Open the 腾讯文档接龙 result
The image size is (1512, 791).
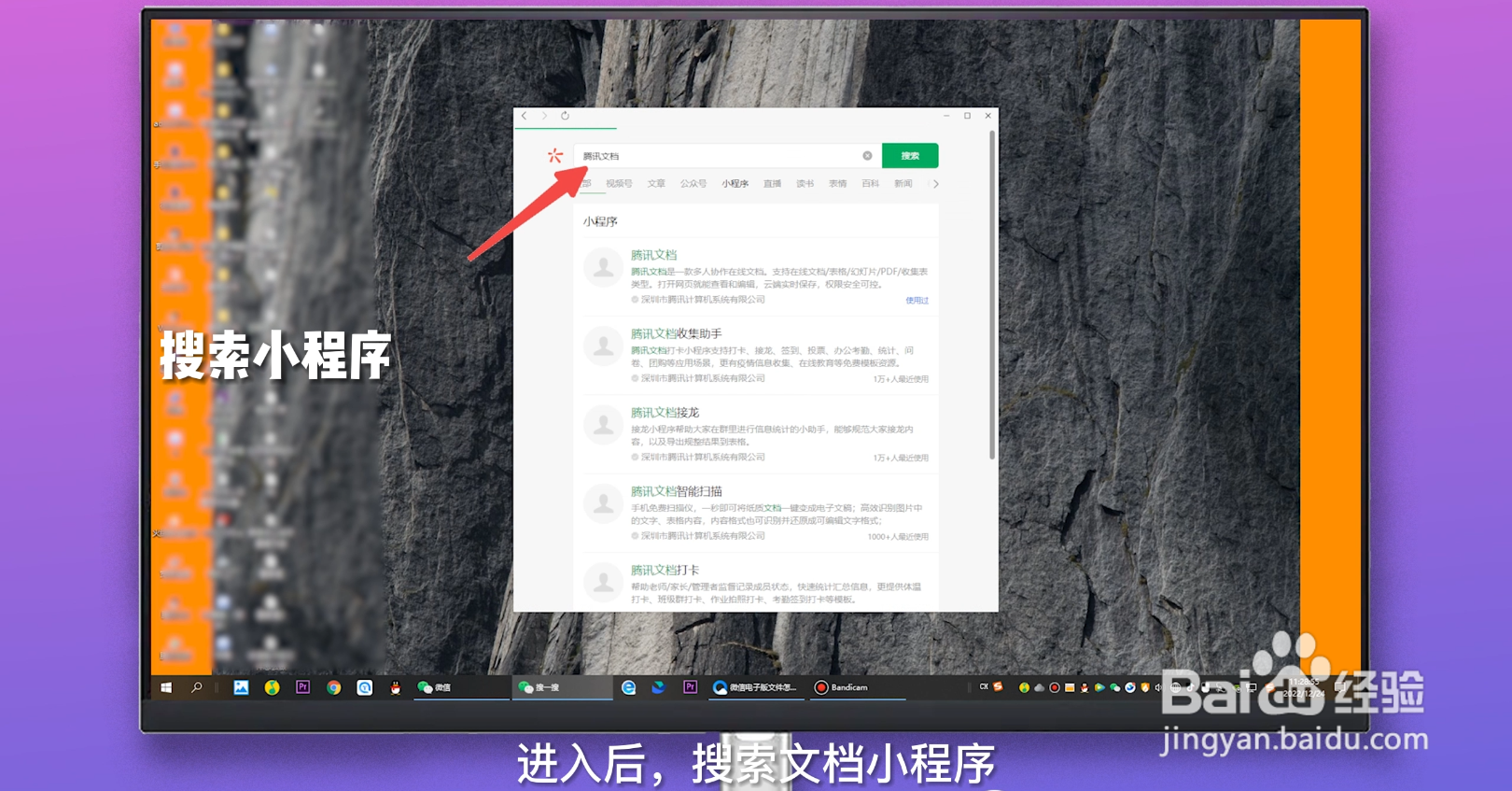tap(665, 412)
